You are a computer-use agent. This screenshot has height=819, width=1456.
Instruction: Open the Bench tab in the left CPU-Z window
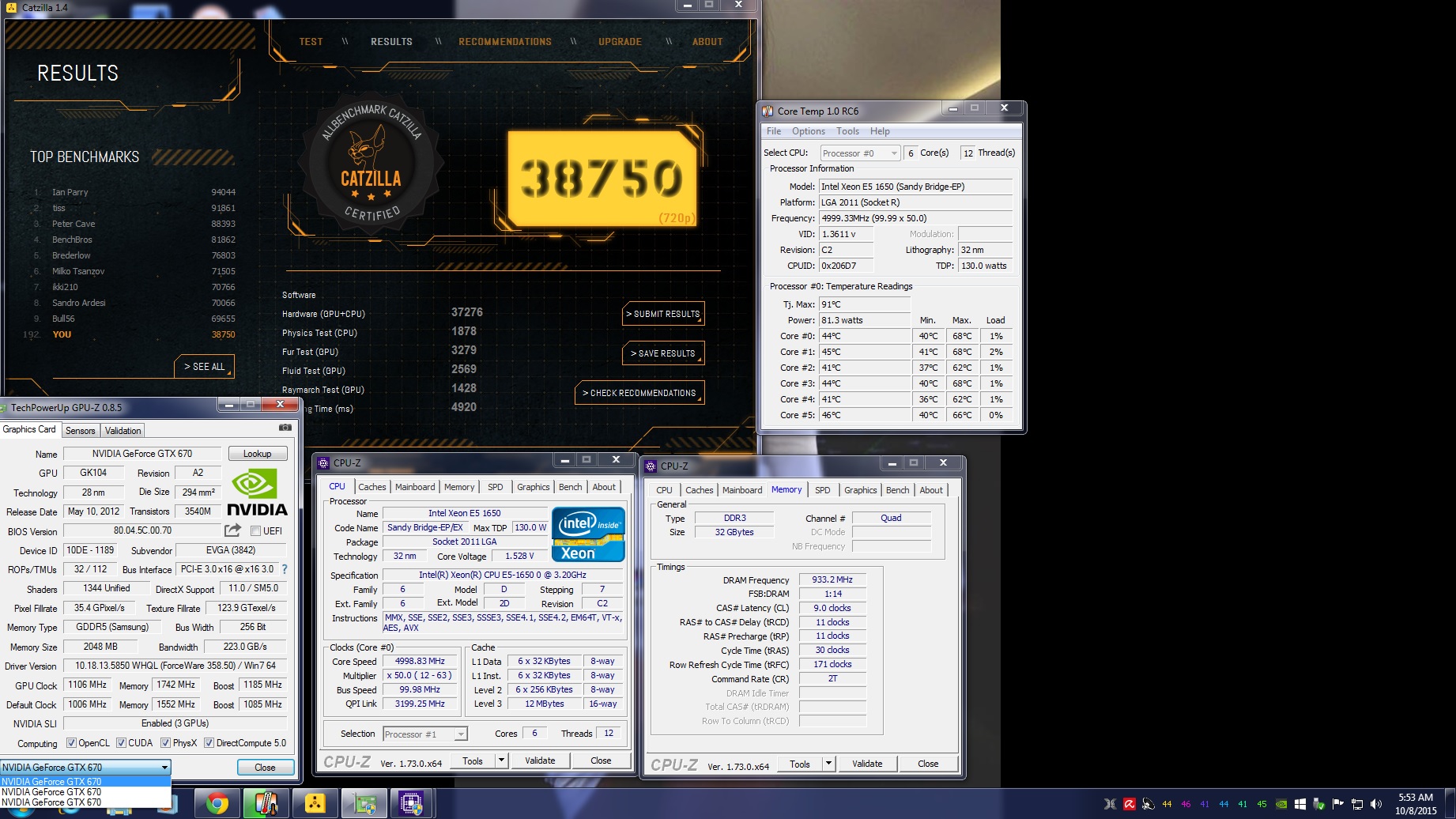tap(570, 487)
